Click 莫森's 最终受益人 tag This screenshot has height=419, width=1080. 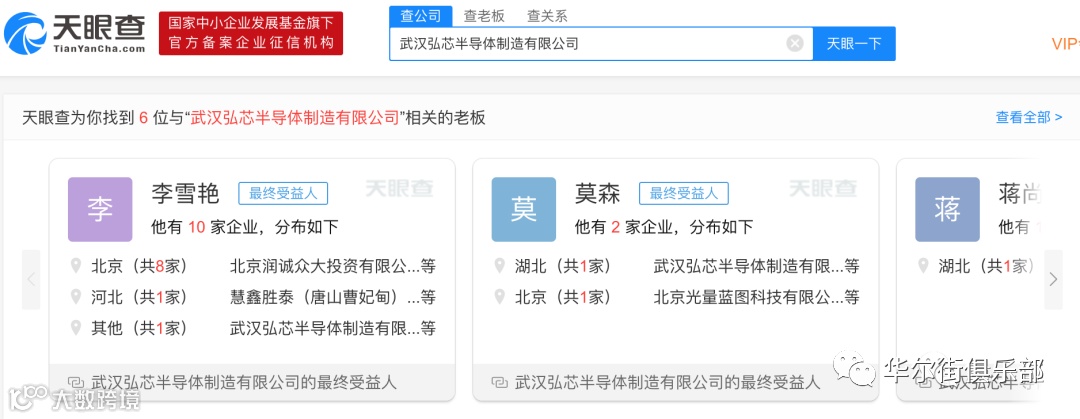click(x=684, y=194)
